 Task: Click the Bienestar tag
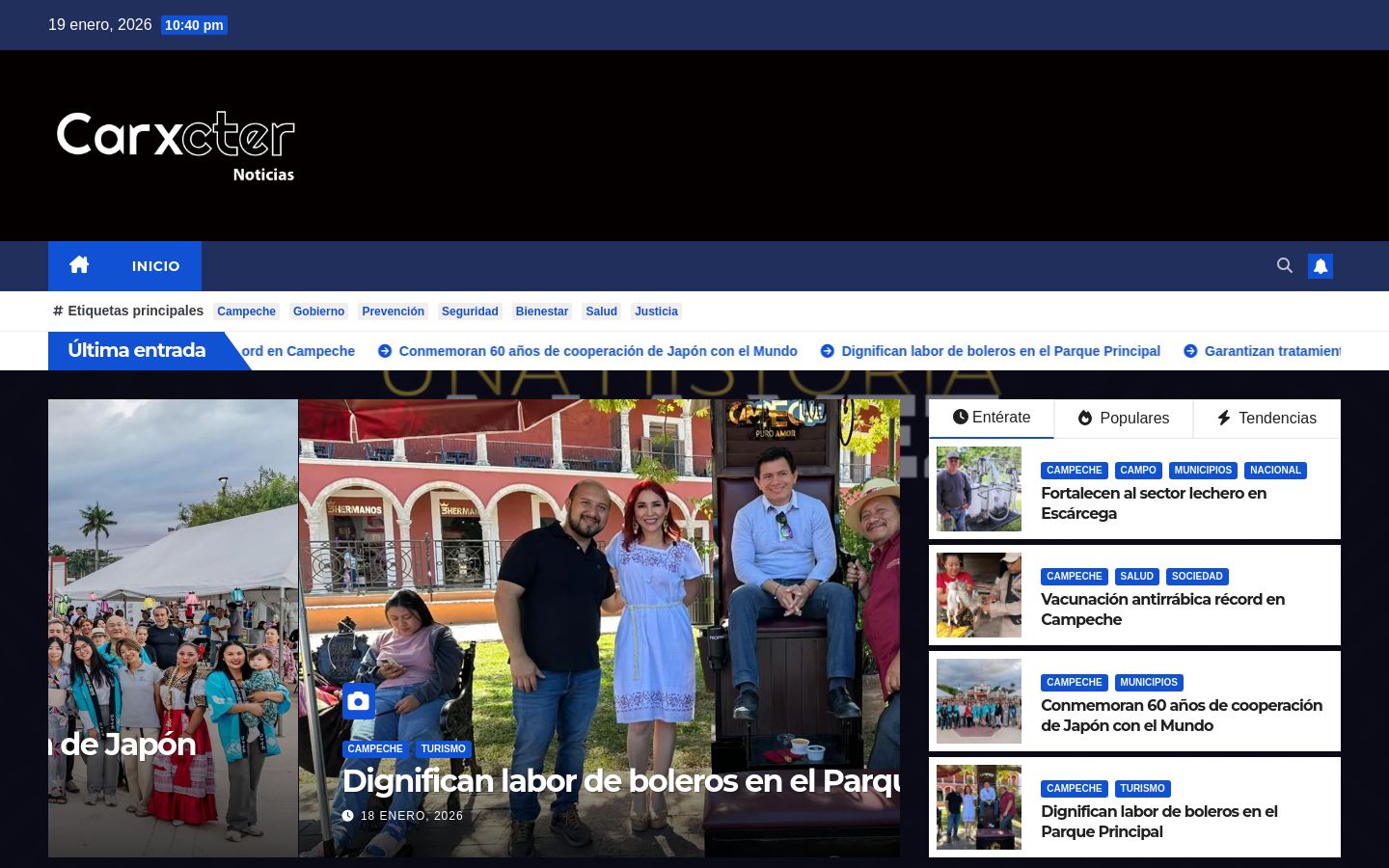point(541,312)
